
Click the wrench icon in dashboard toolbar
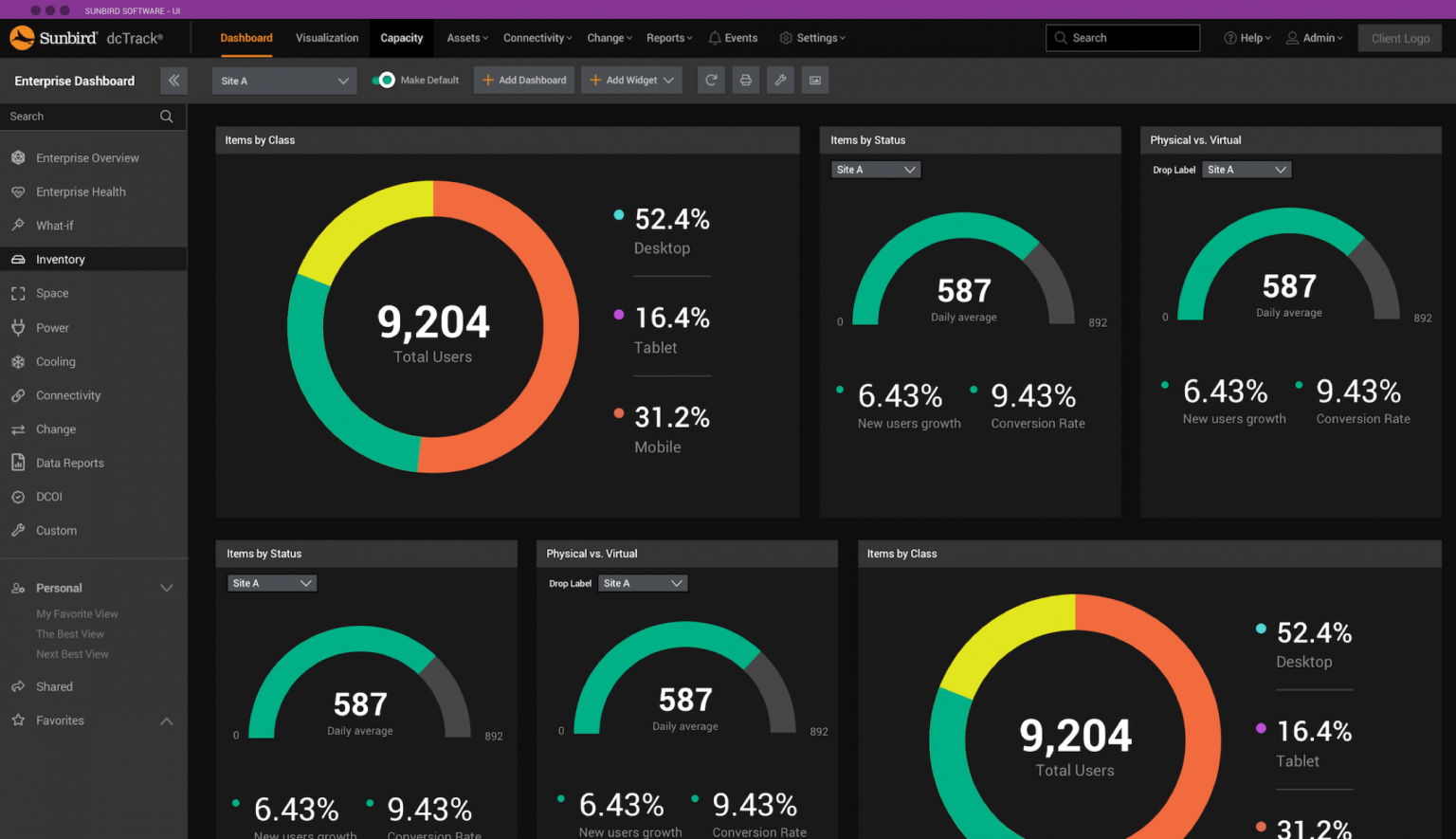tap(780, 81)
